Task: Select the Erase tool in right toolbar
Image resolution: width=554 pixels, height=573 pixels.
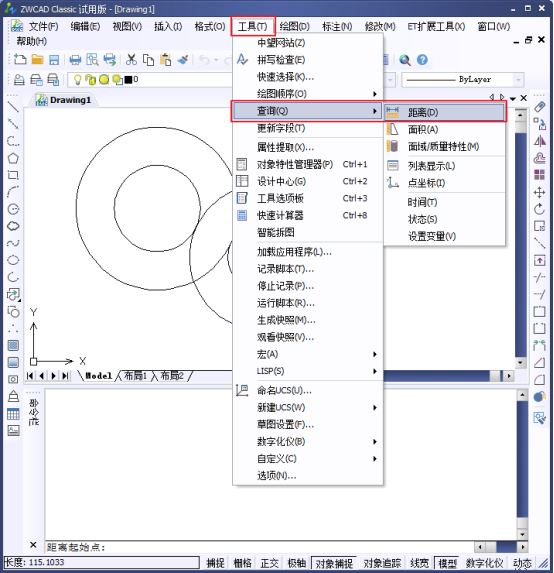Action: (x=539, y=107)
